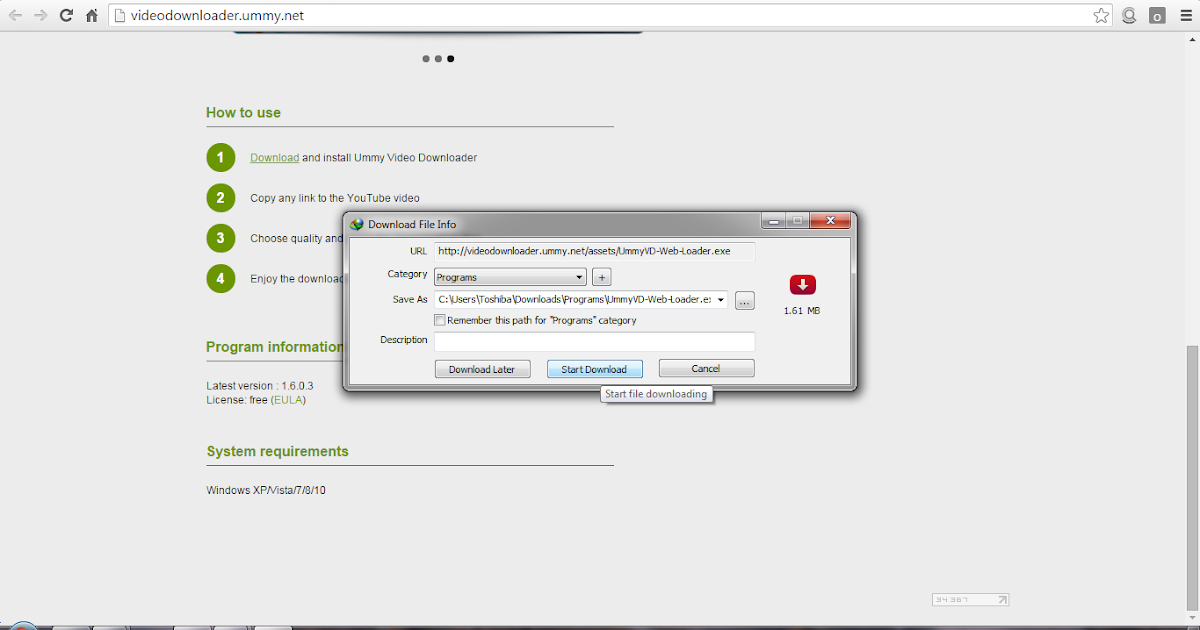Click the 'How to use' heading
The image size is (1200, 630).
click(243, 113)
